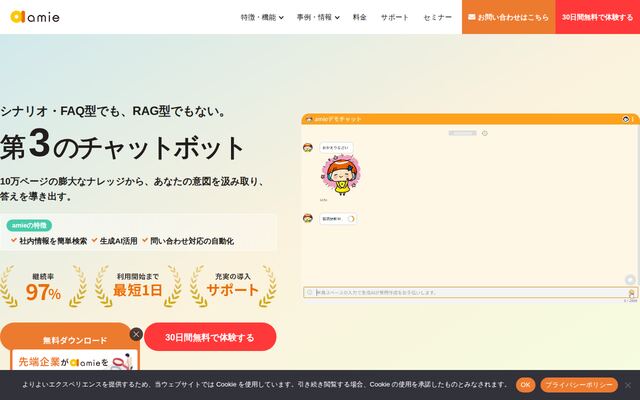Click the clock icon beside the chat date
Screen dimensions: 640x400
484,133
